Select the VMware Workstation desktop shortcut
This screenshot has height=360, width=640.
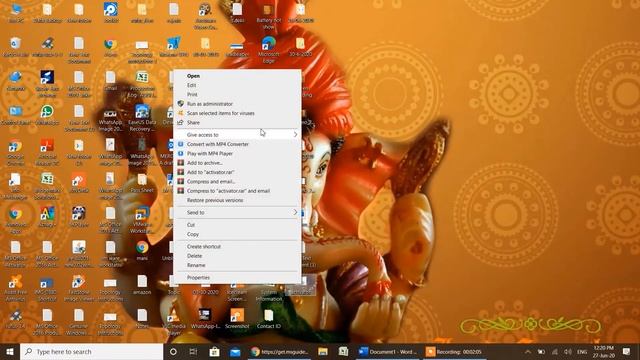click(x=142, y=220)
